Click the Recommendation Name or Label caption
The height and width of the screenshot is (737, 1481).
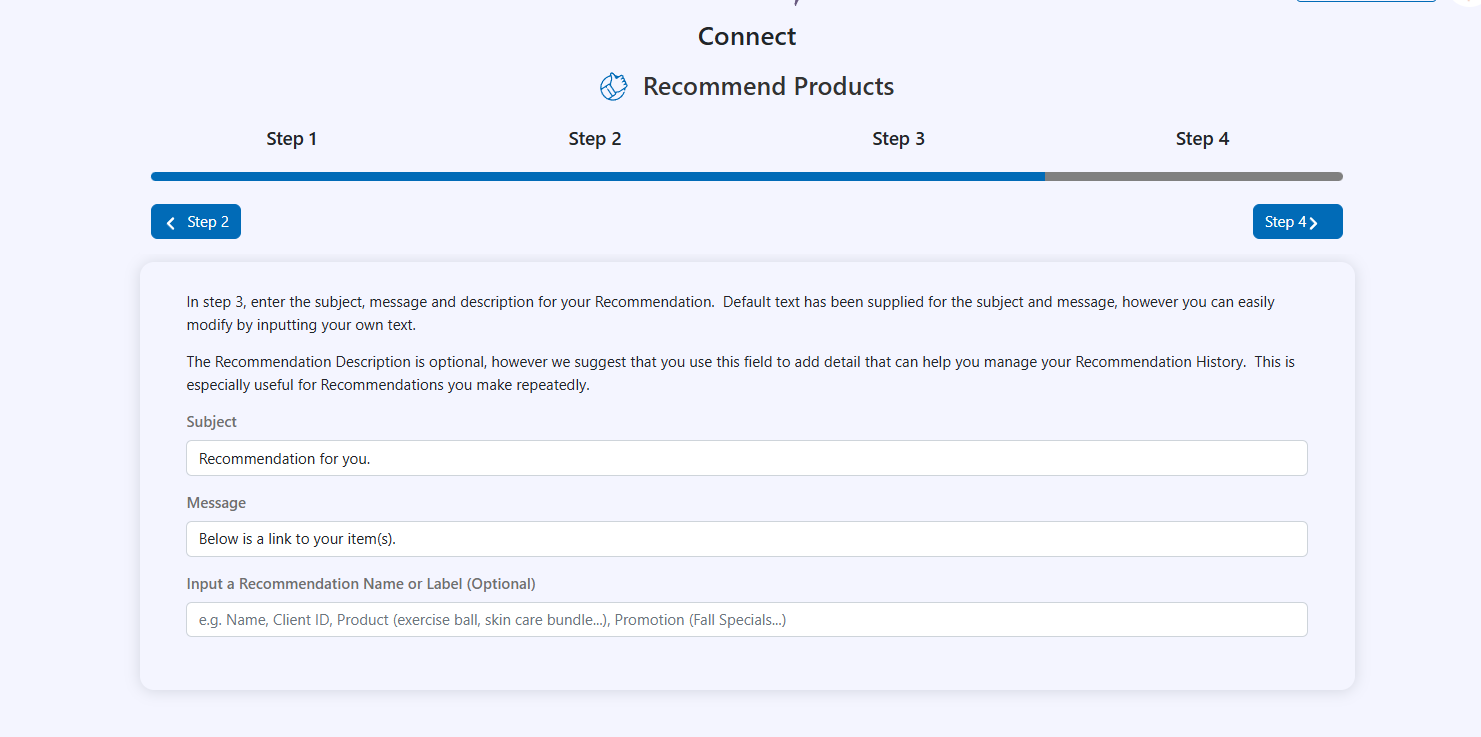[x=361, y=584]
